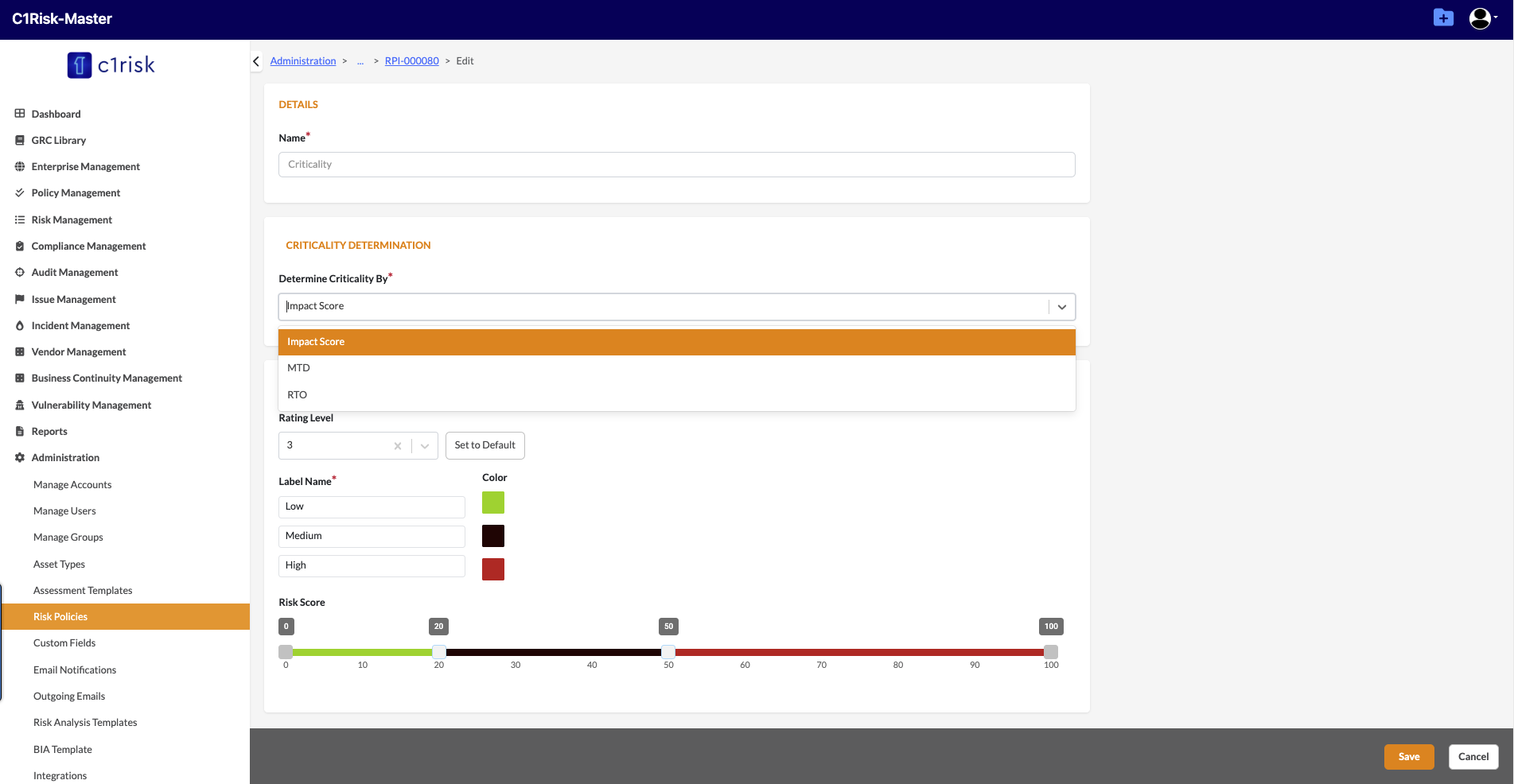This screenshot has height=784, width=1514.
Task: Click the Dashboard grid icon
Action: 20,114
